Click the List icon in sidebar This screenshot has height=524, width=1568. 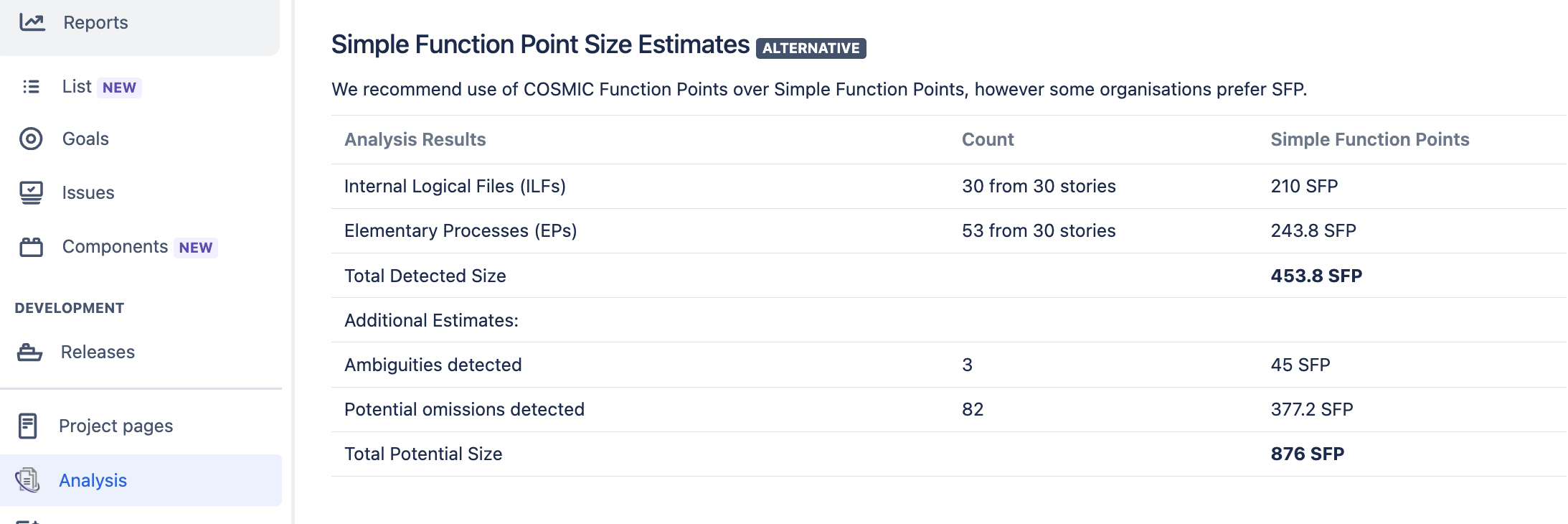coord(31,87)
